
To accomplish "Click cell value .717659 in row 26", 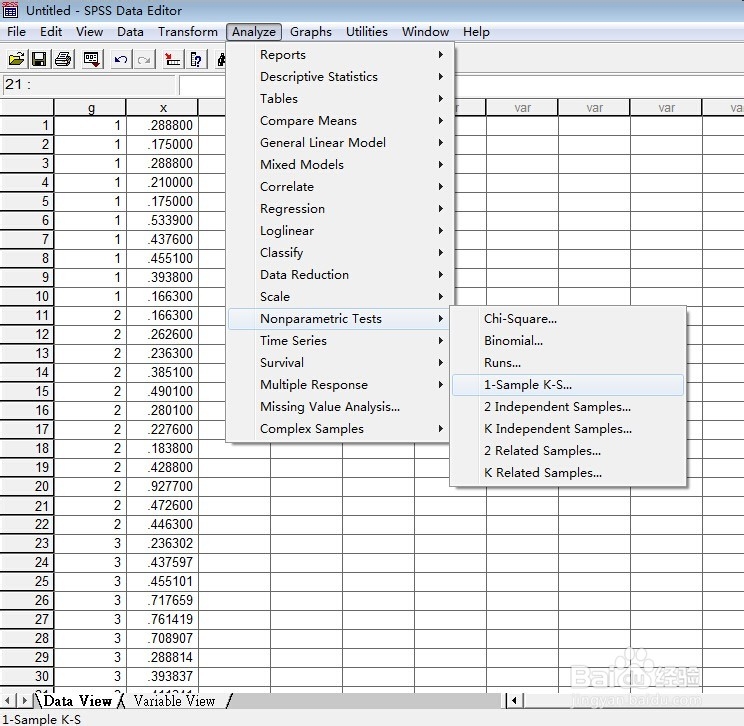I will (163, 600).
